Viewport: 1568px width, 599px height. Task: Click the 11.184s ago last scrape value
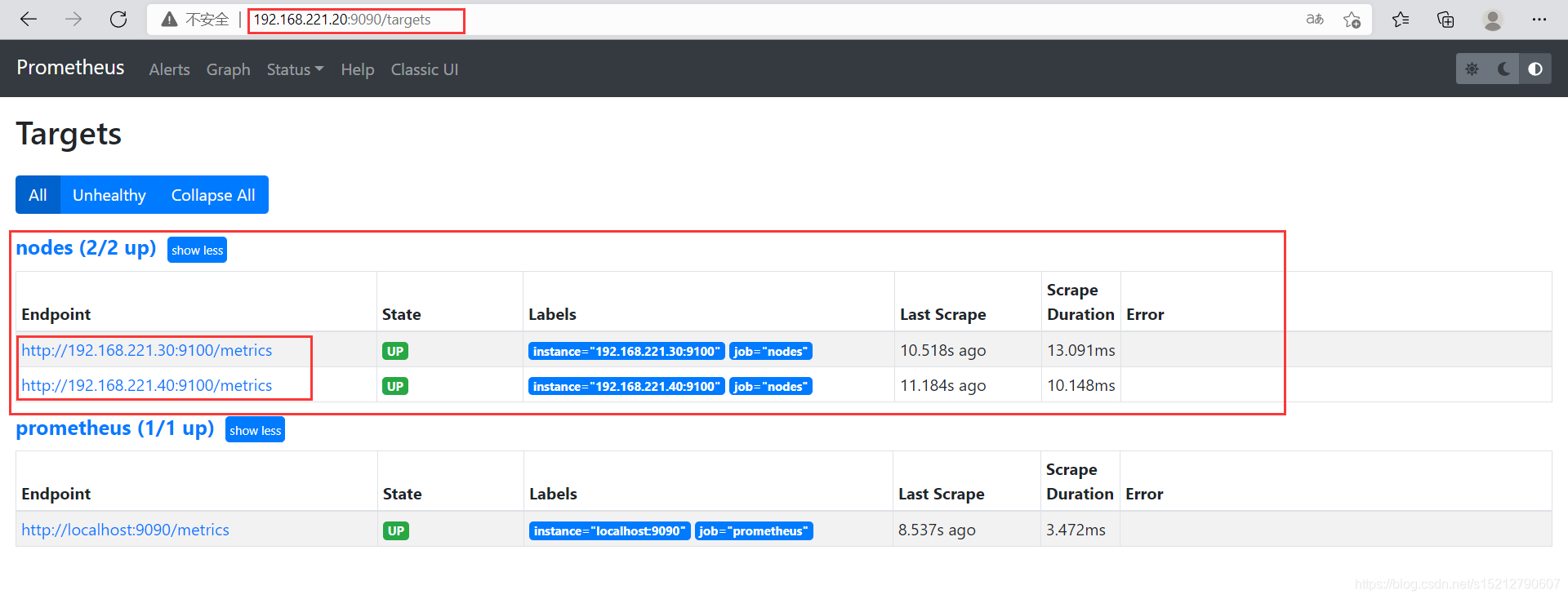point(942,385)
